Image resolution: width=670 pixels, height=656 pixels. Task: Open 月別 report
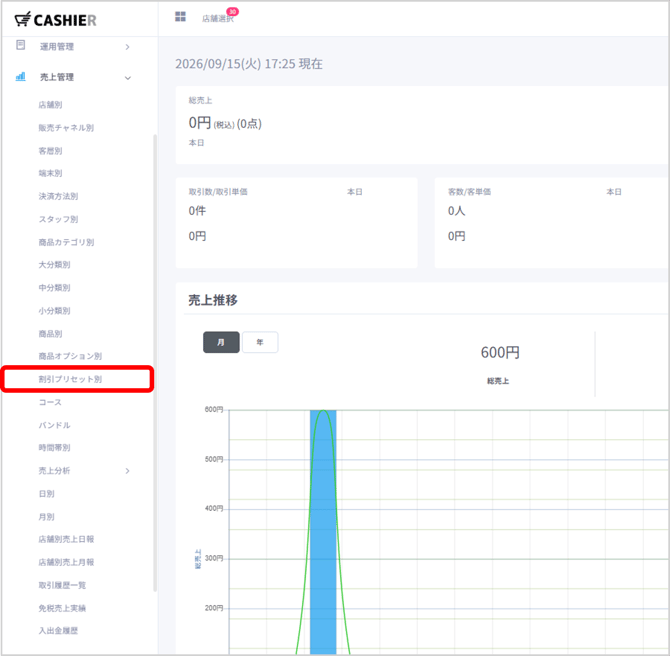tap(47, 517)
